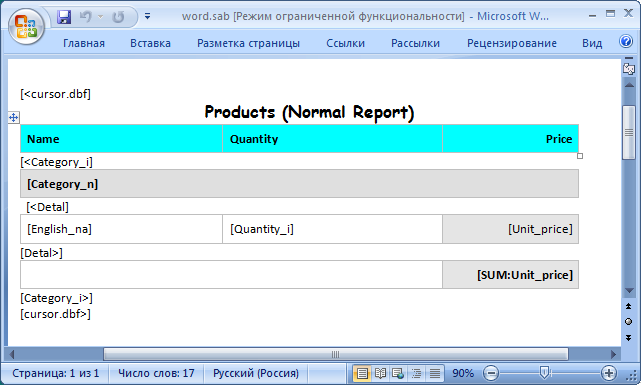Viewport: 641px width, 385px height.
Task: Zoom in with the plus button
Action: 609,373
